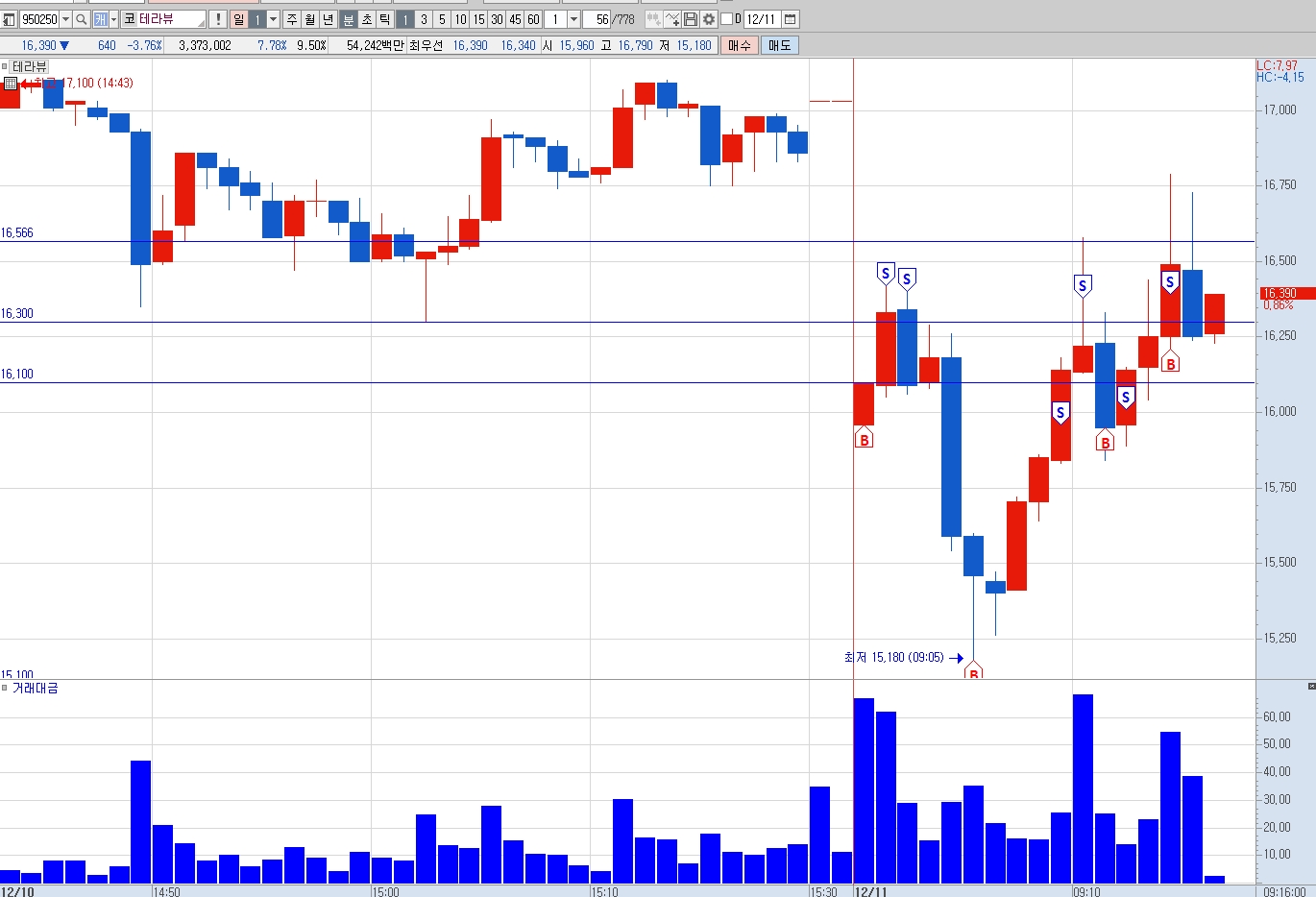Image resolution: width=1316 pixels, height=897 pixels.
Task: Click the window list icon at far left
Action: pos(9,19)
